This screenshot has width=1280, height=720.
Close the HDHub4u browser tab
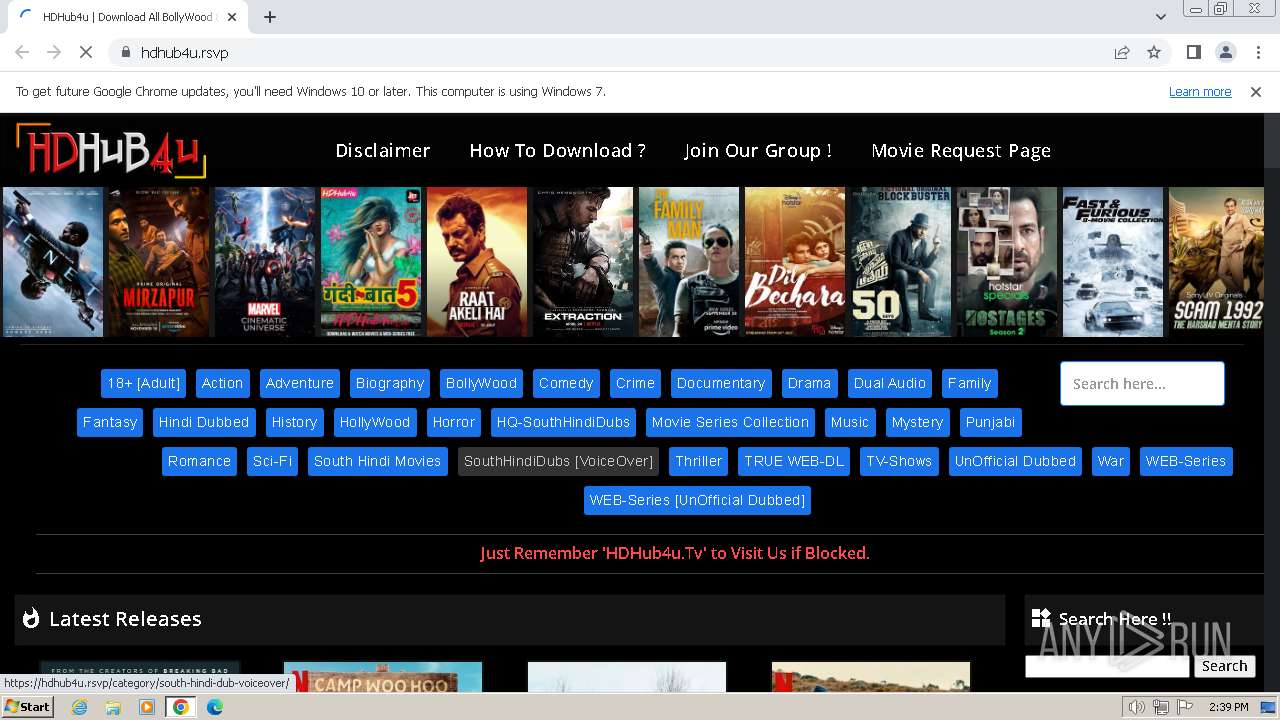point(232,17)
